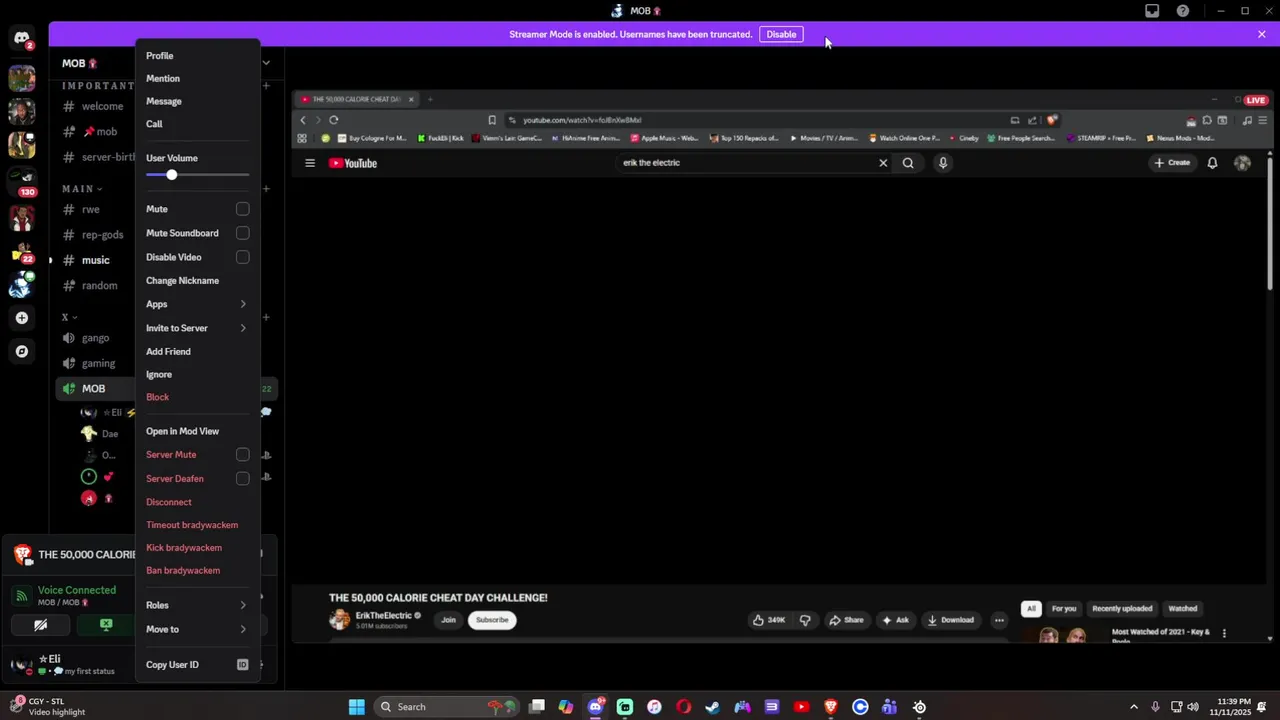
Task: Expand Roles submenu
Action: coord(243,605)
